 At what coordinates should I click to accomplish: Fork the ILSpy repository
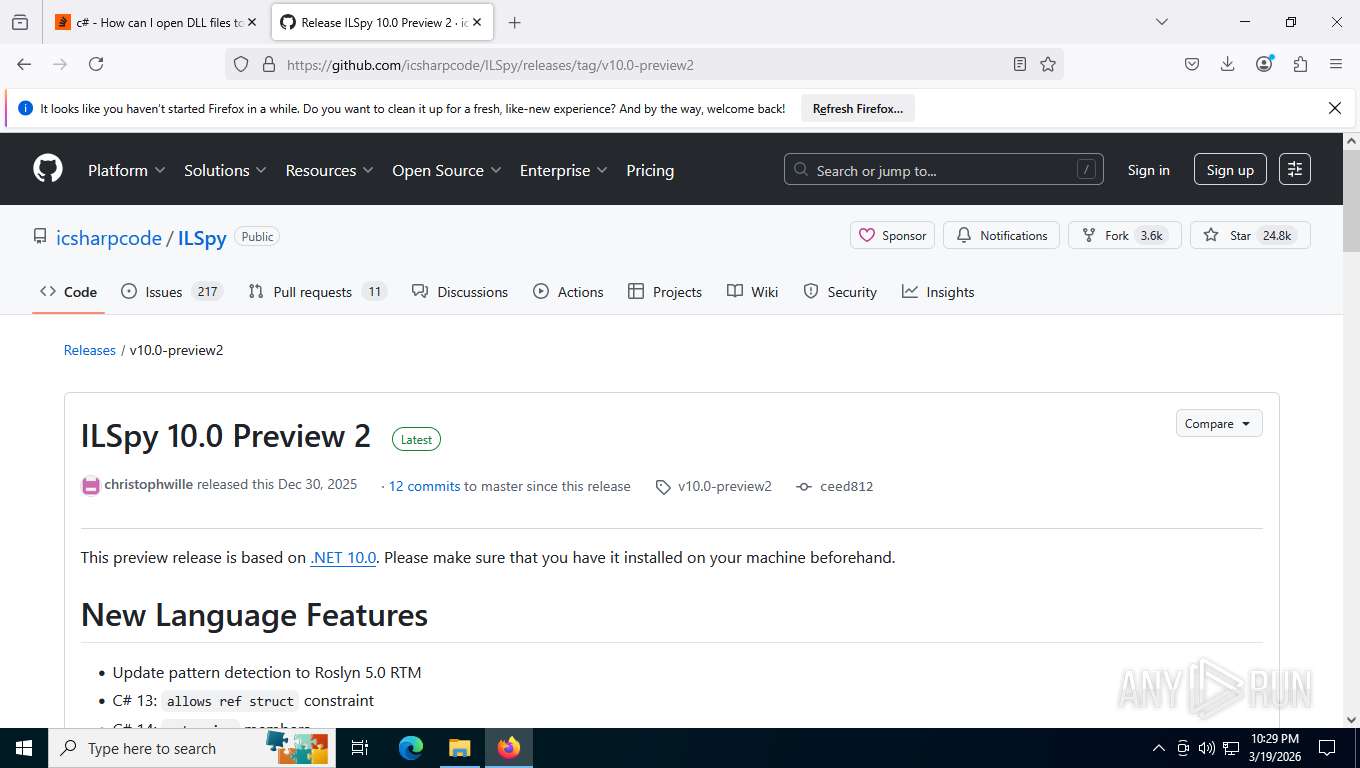[x=1125, y=235]
